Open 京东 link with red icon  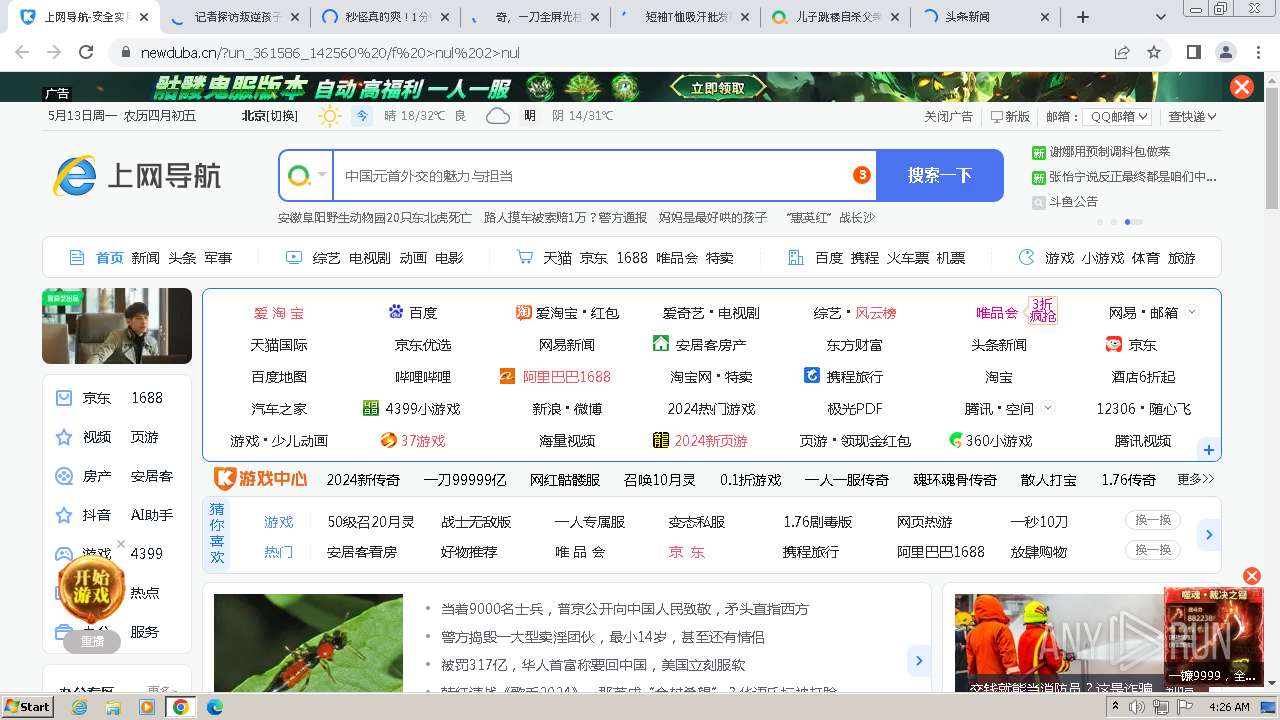point(1131,345)
